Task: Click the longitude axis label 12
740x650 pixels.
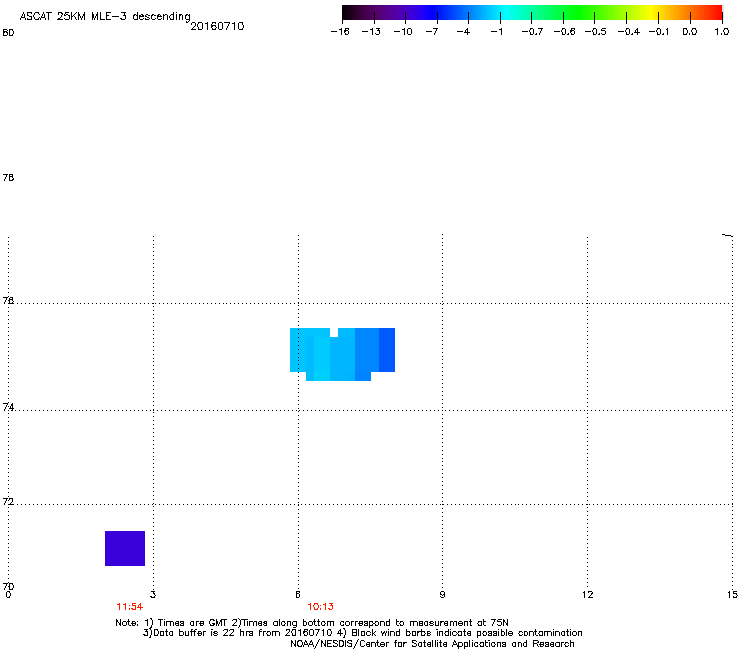Action: [588, 594]
